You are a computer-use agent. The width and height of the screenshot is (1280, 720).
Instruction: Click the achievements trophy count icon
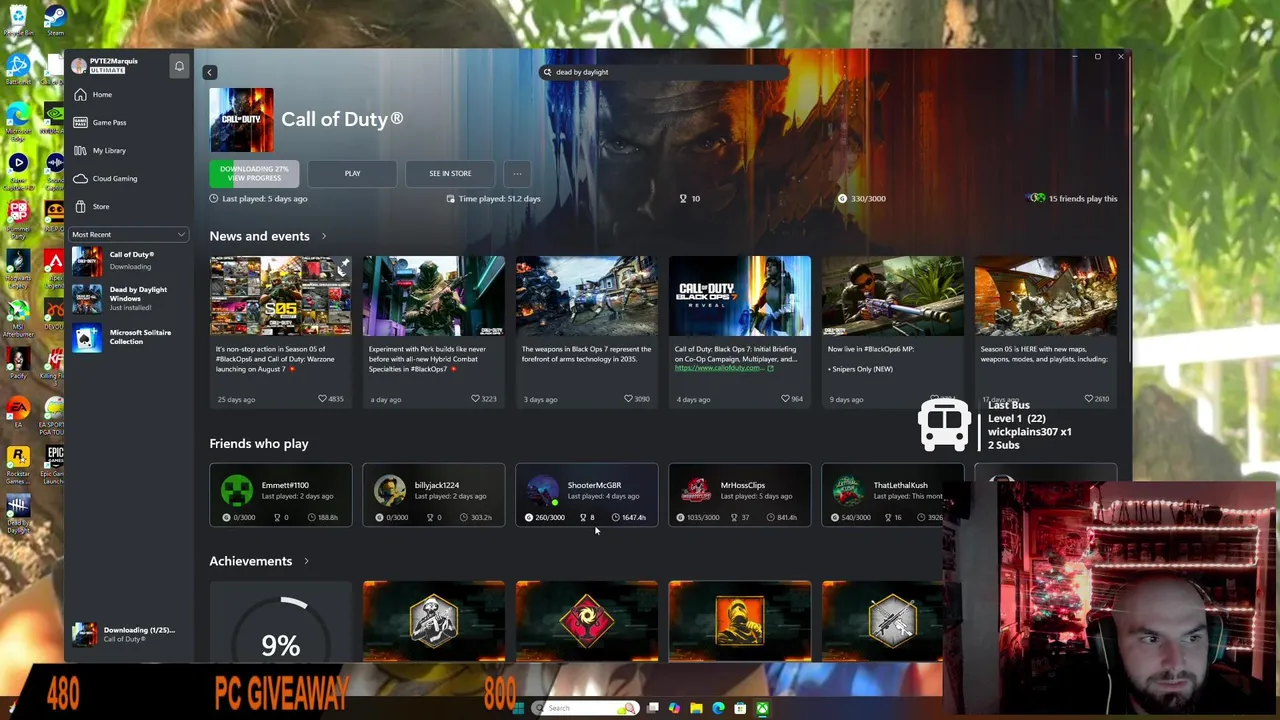tap(683, 198)
